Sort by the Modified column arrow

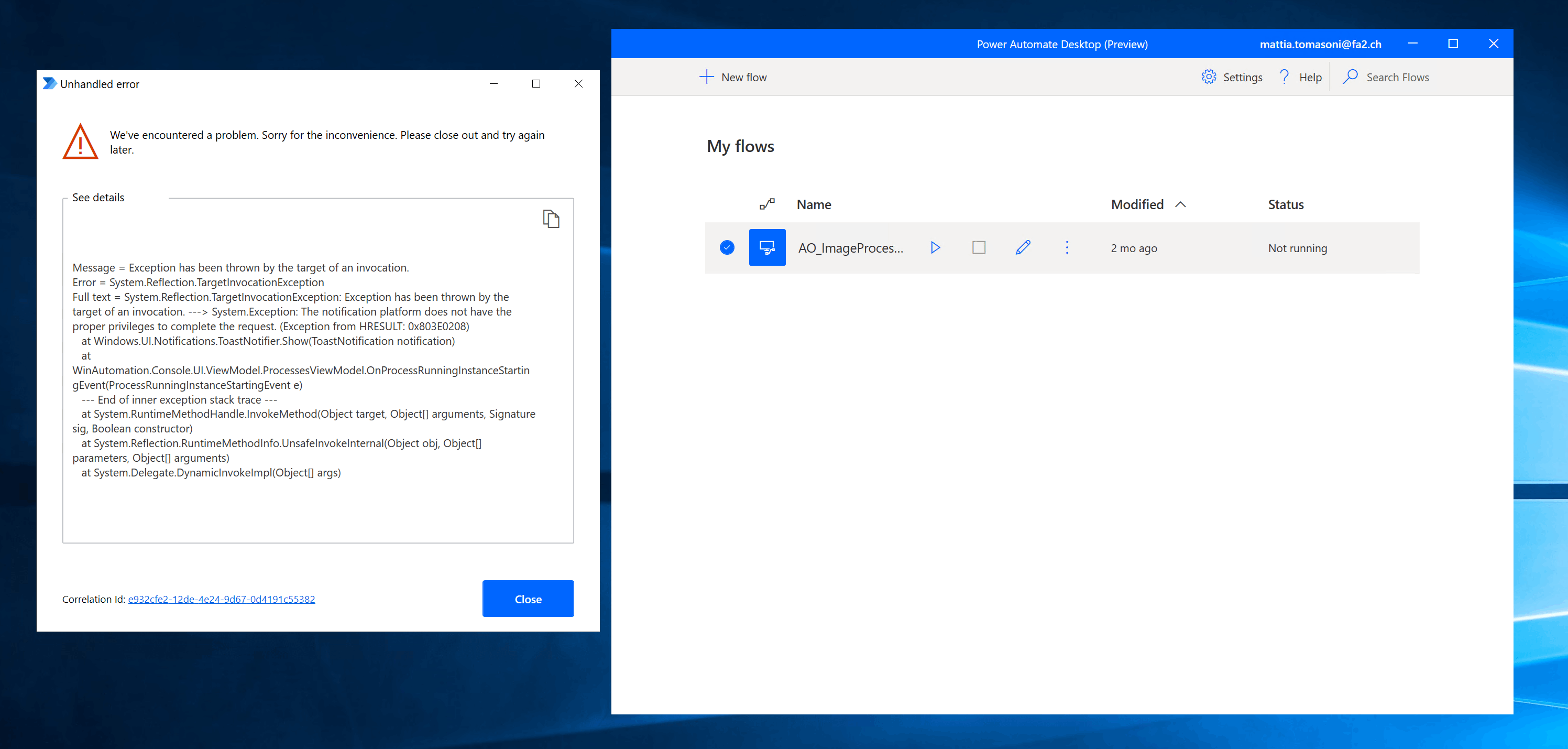coord(1180,204)
